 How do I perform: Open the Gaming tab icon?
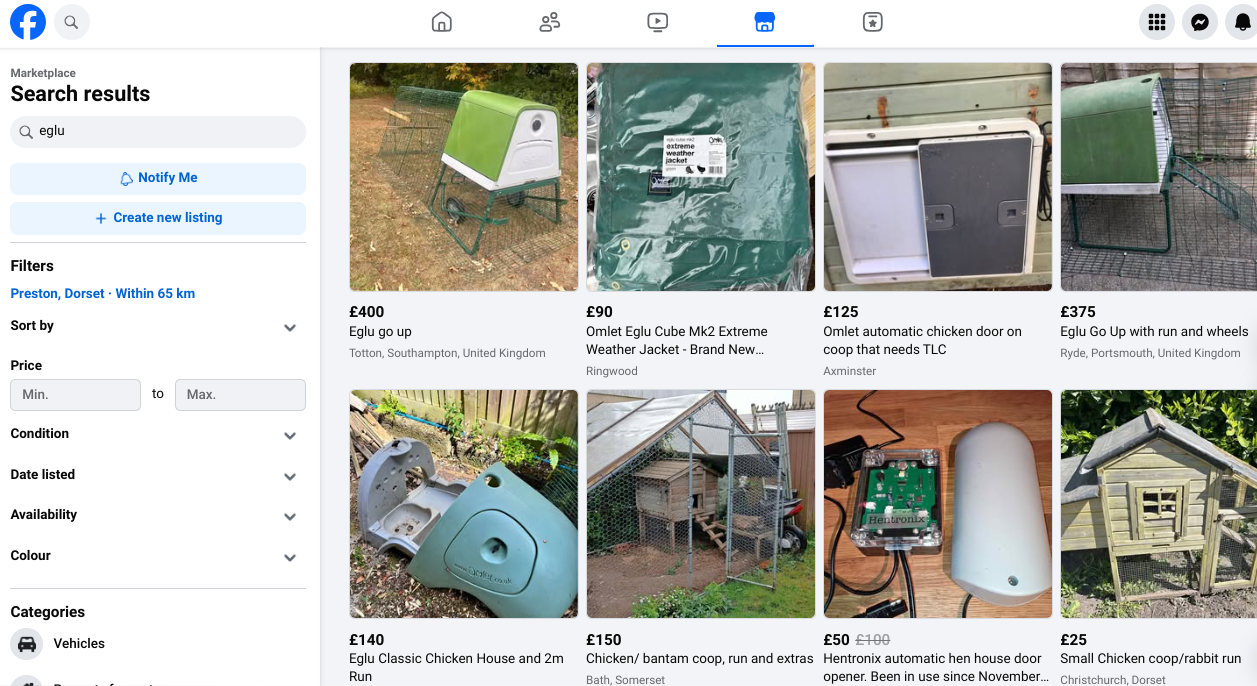(872, 22)
